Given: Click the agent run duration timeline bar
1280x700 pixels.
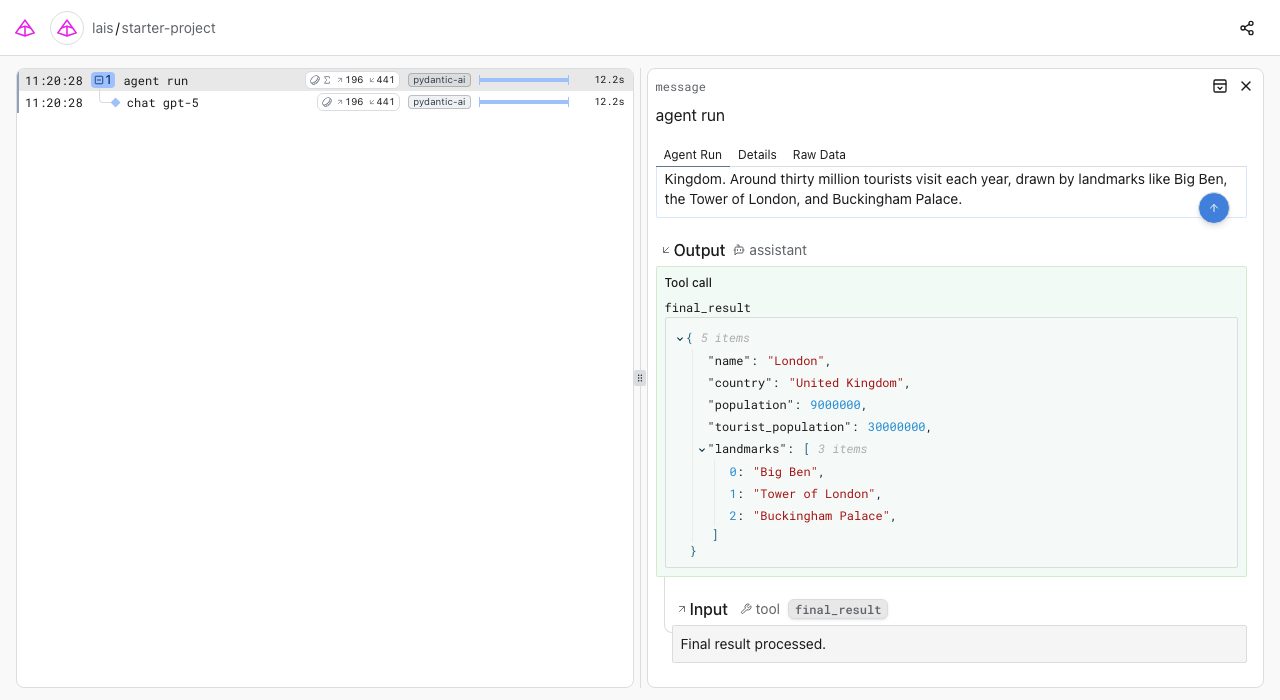Looking at the screenshot, I should coord(524,80).
